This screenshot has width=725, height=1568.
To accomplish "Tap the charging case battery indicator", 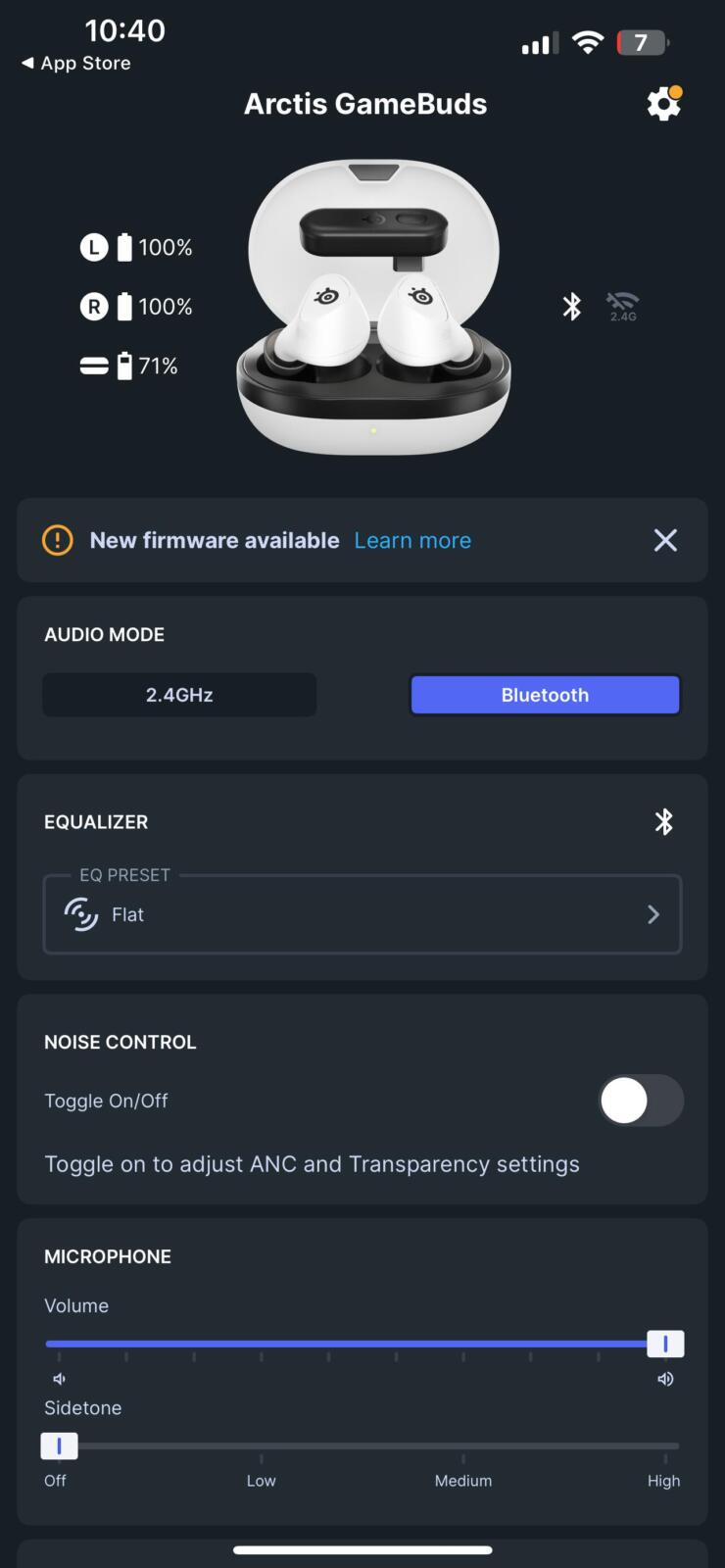I will pyautogui.click(x=129, y=366).
